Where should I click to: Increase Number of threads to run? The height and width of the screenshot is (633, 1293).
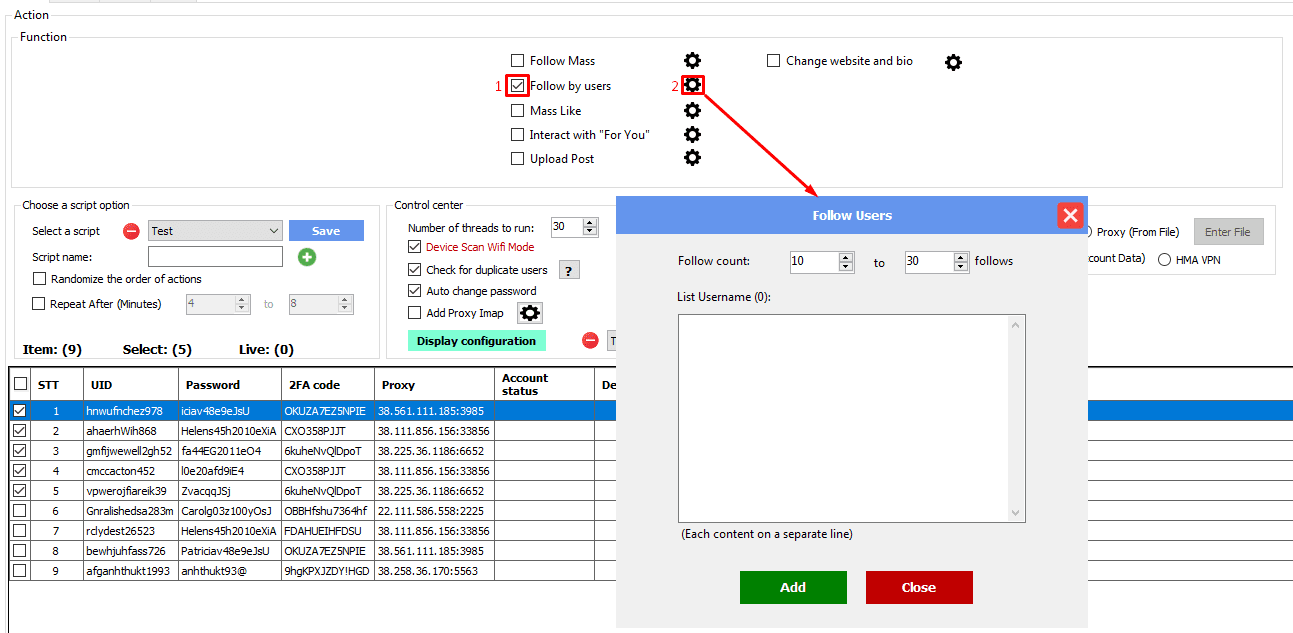tap(589, 223)
